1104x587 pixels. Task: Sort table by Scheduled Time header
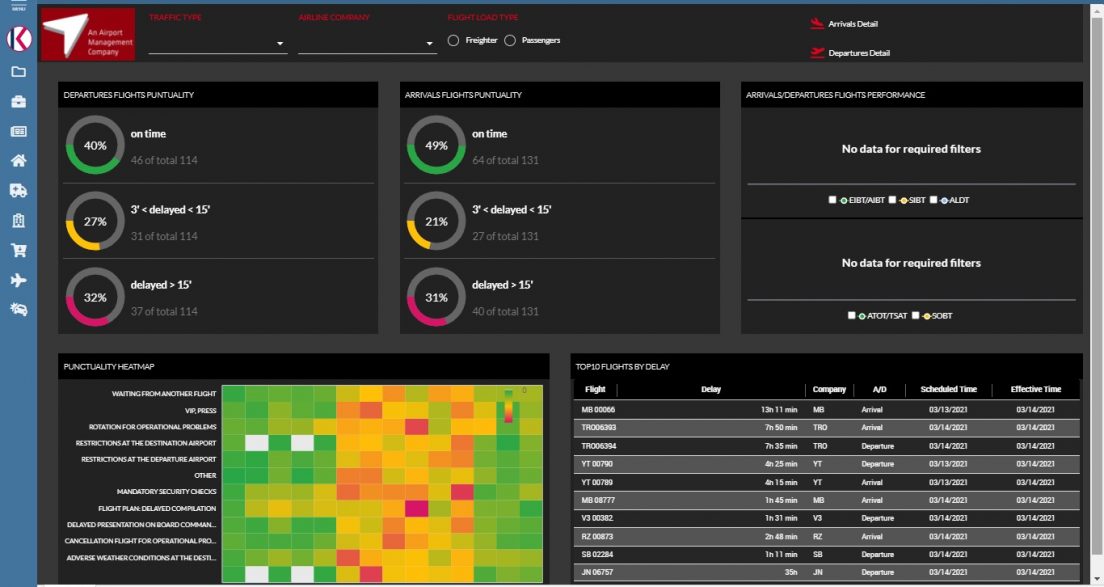click(x=948, y=389)
